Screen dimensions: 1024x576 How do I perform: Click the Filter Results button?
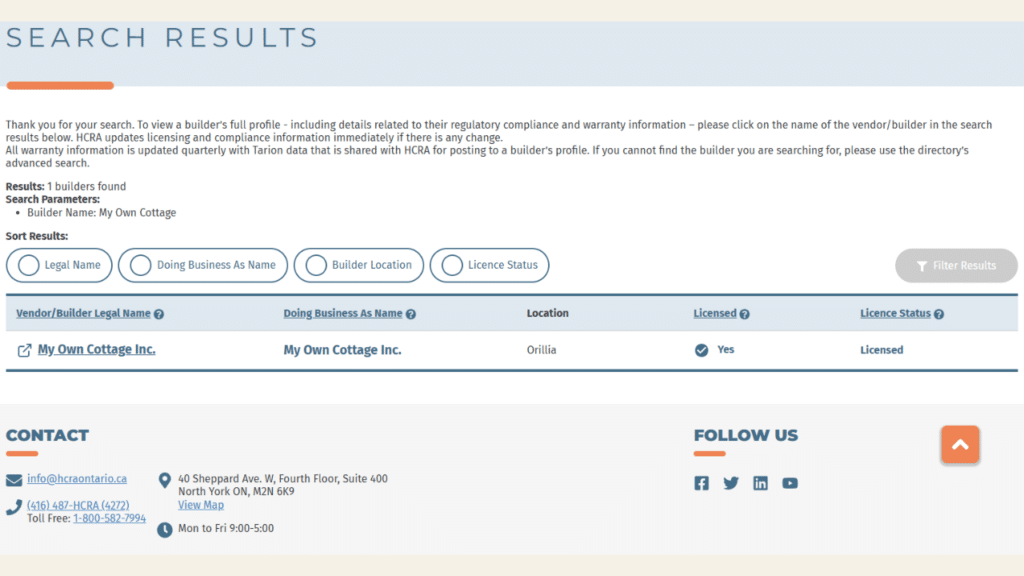(x=956, y=266)
